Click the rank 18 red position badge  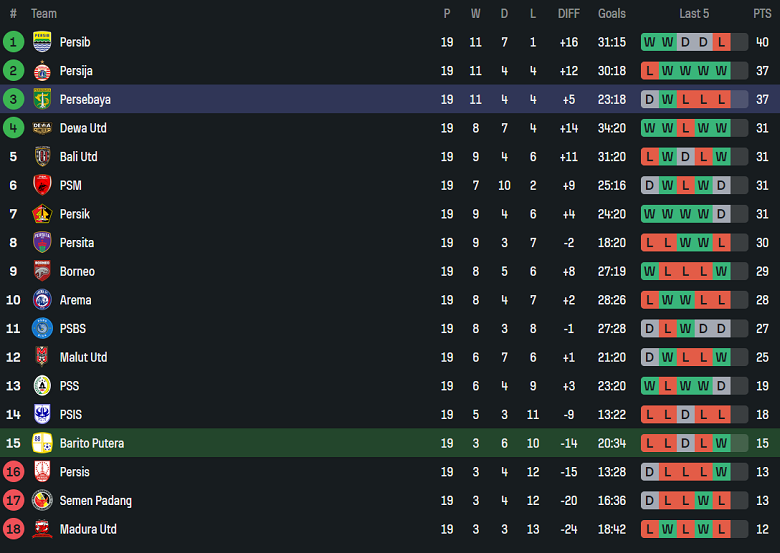click(13, 529)
